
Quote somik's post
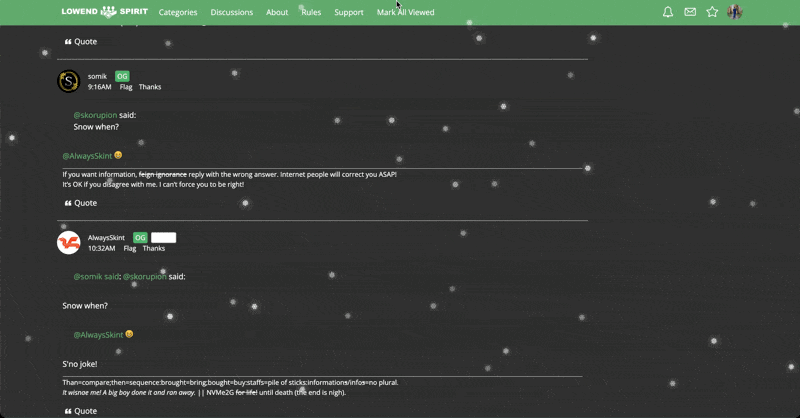tap(81, 203)
